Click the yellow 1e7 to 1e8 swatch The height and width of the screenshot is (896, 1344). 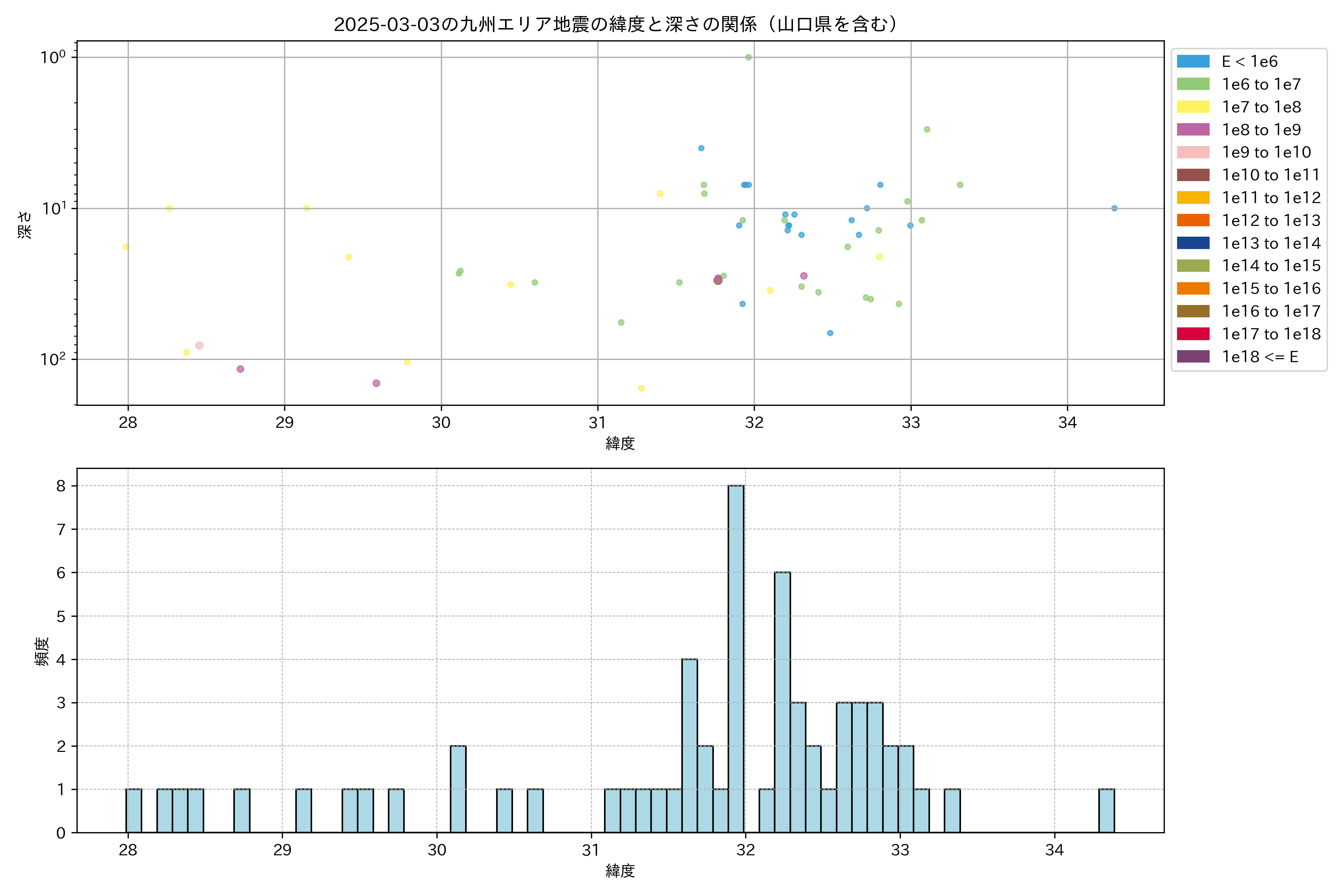pyautogui.click(x=1192, y=107)
